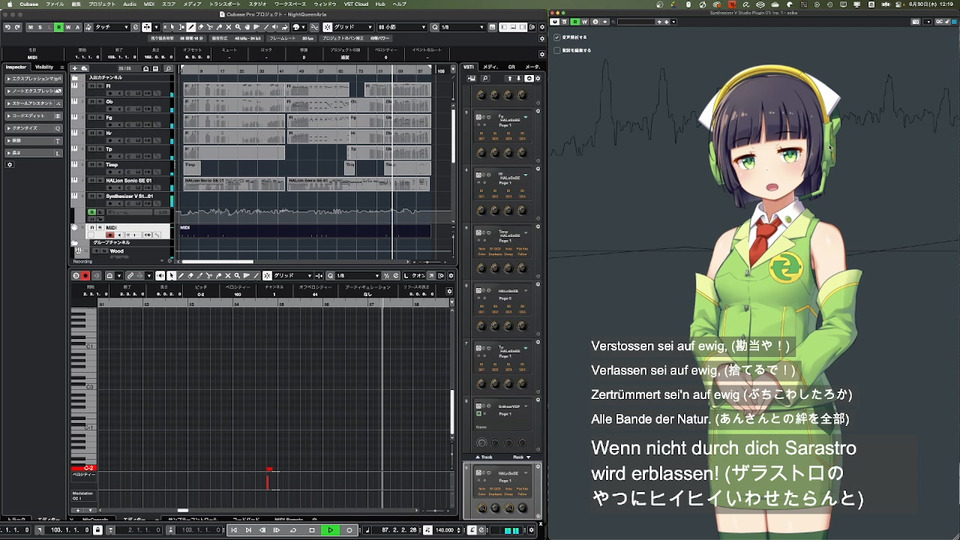The image size is (960, 540).
Task: Open the プロジェクト menu
Action: coord(102,4)
